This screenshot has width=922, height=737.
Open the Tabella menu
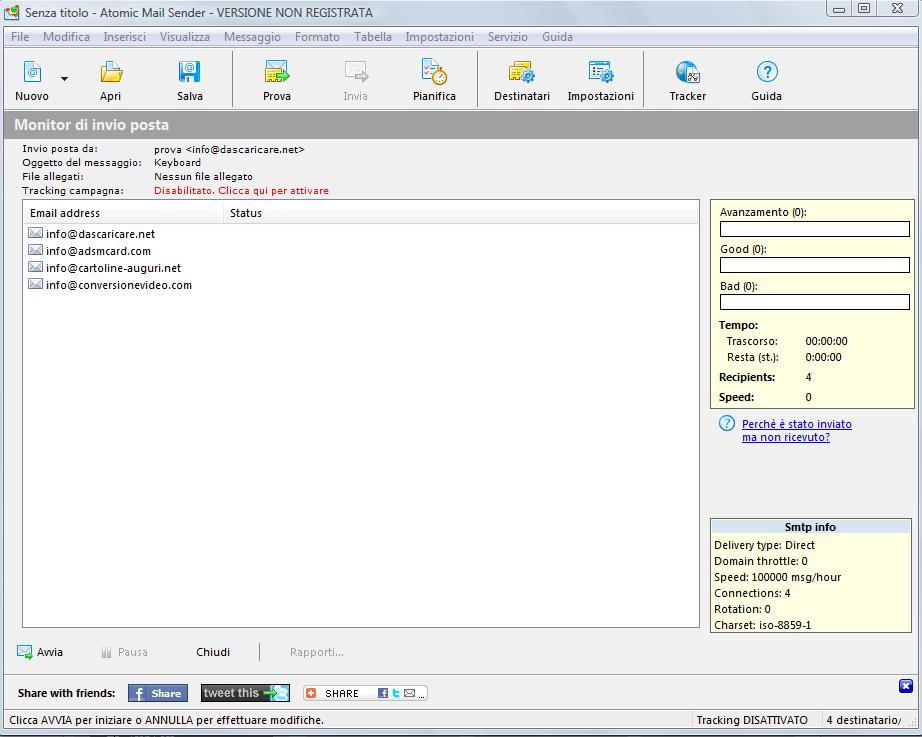(373, 36)
